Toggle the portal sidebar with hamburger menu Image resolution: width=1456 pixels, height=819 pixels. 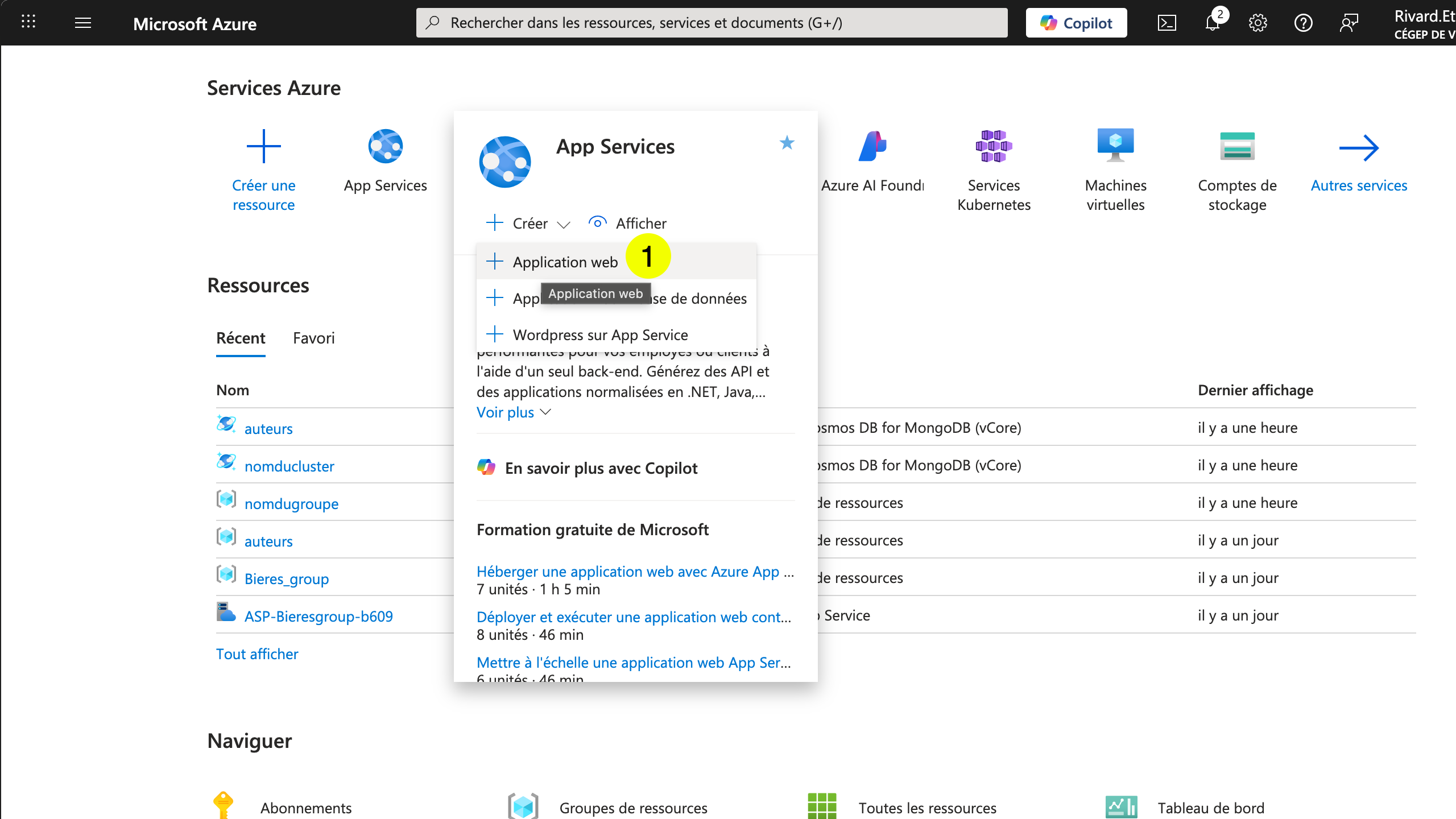[x=82, y=23]
